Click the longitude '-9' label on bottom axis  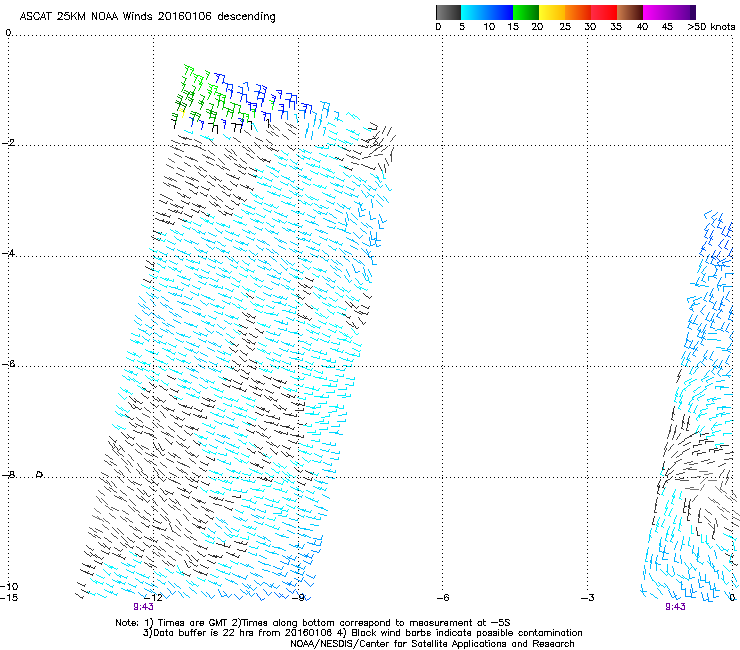298,598
